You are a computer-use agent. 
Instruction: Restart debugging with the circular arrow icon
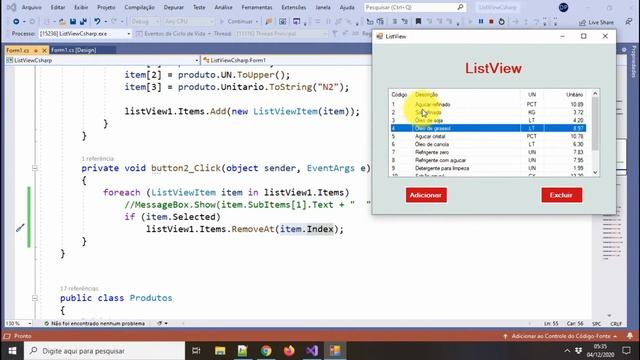(x=502, y=21)
